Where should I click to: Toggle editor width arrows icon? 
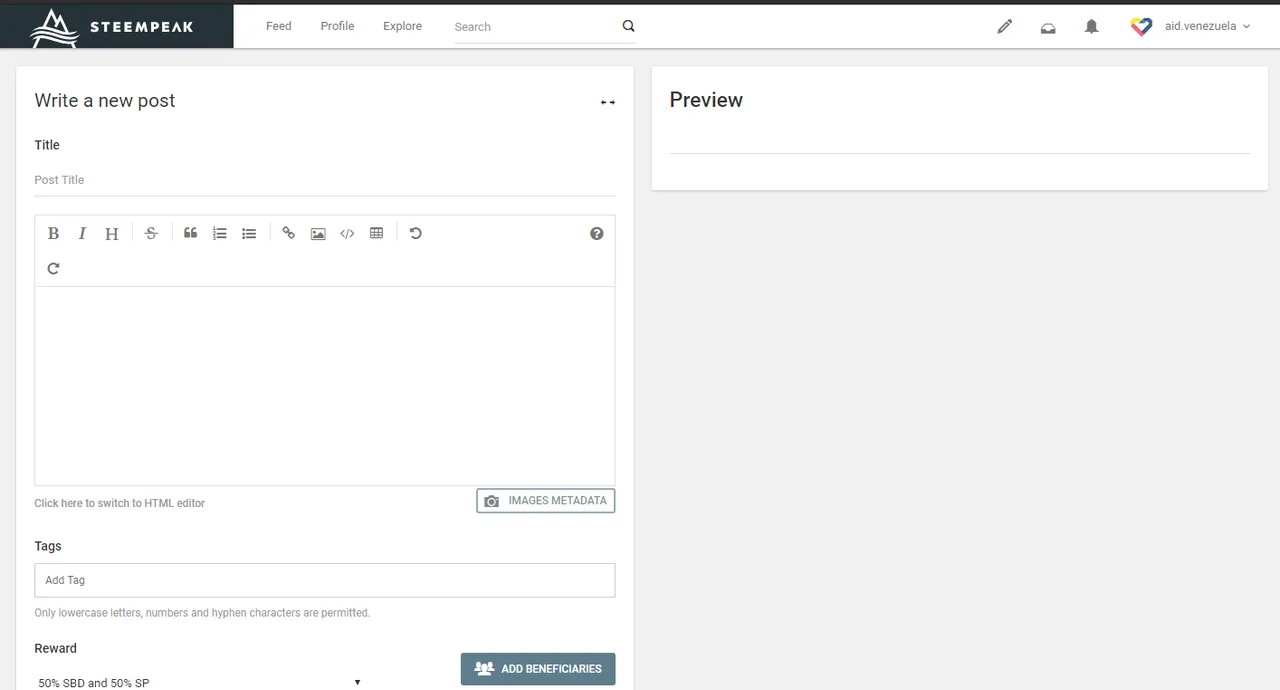(x=607, y=102)
